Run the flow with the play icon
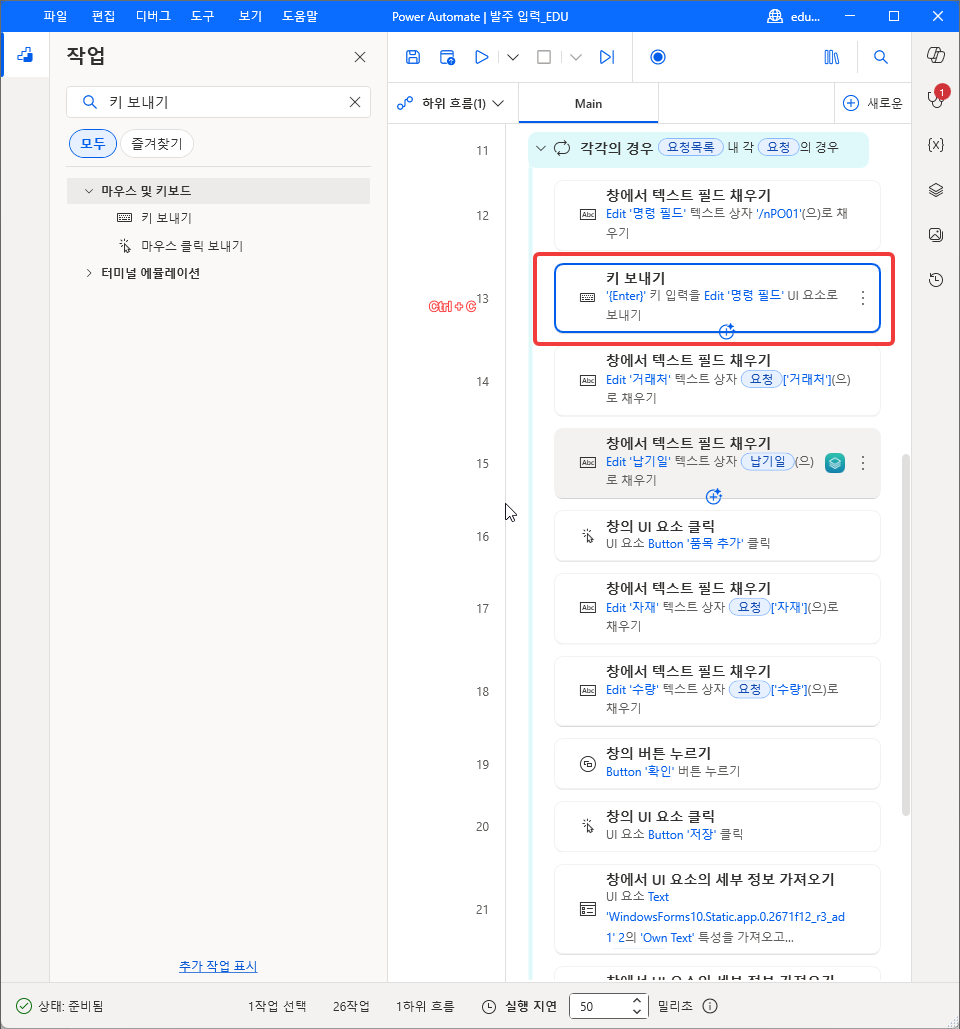Screen dimensions: 960x1029 click(482, 57)
